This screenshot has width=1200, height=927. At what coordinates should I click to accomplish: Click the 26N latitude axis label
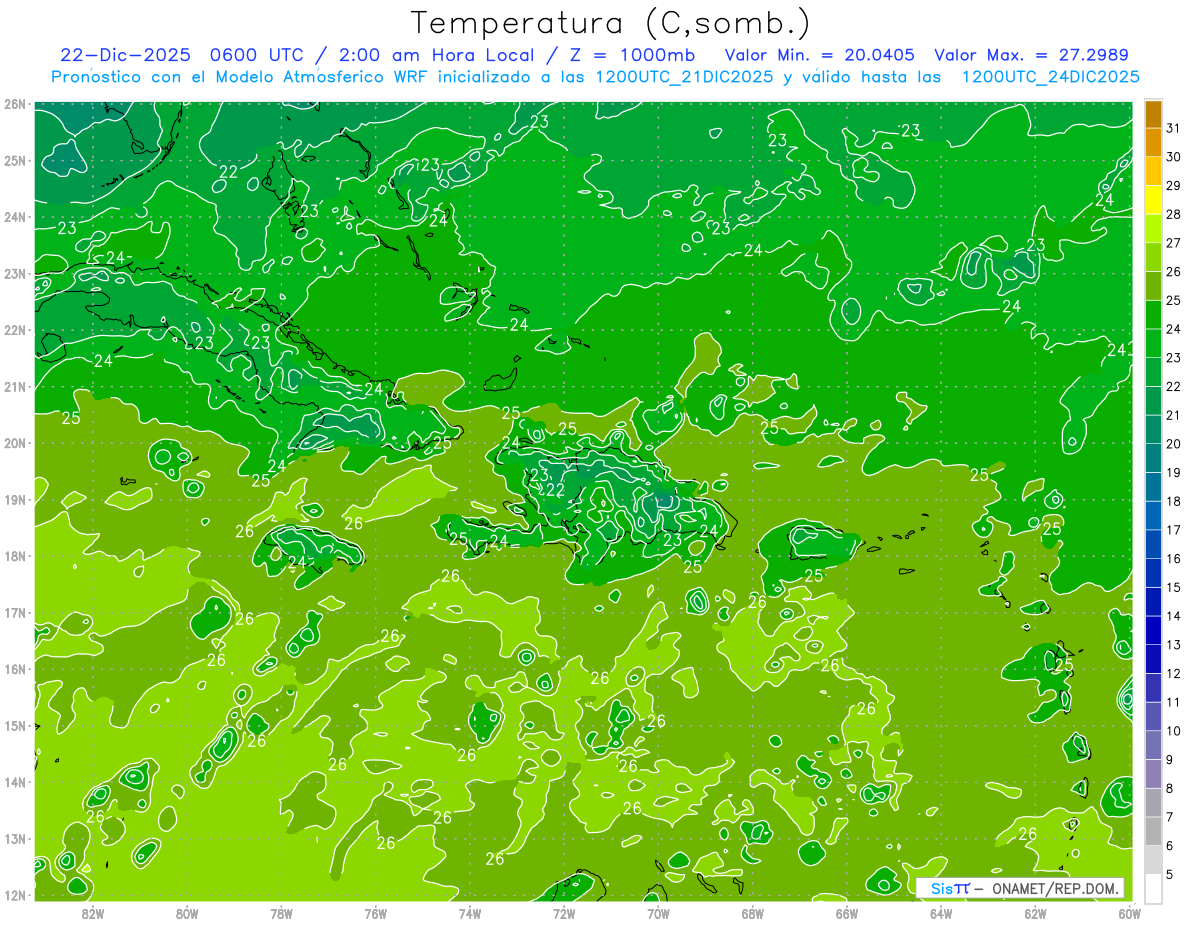[x=14, y=104]
